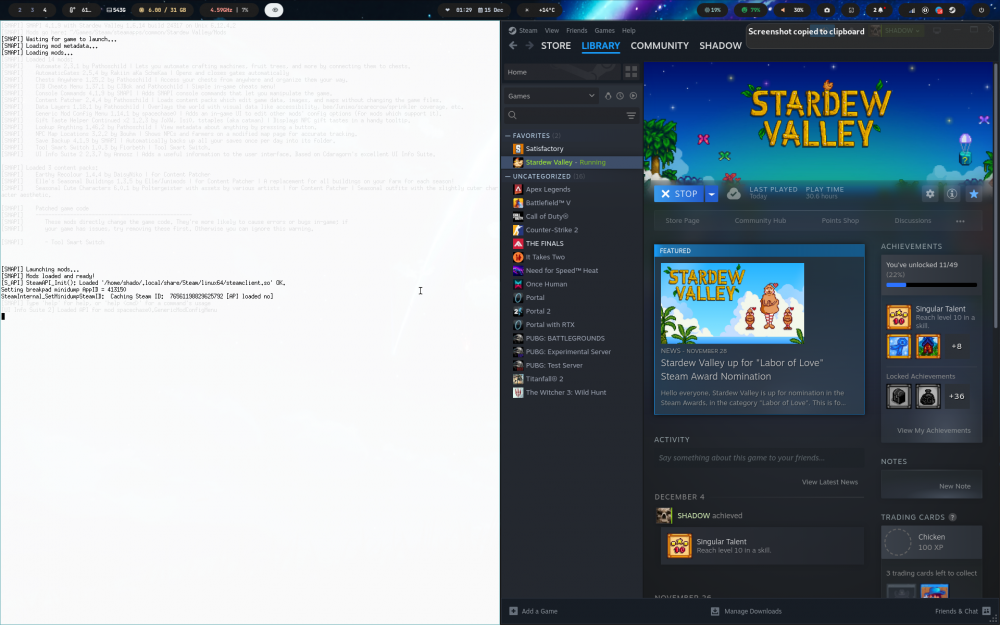The image size is (1000, 625).
Task: Switch library to grid collections view
Action: pyautogui.click(x=631, y=71)
